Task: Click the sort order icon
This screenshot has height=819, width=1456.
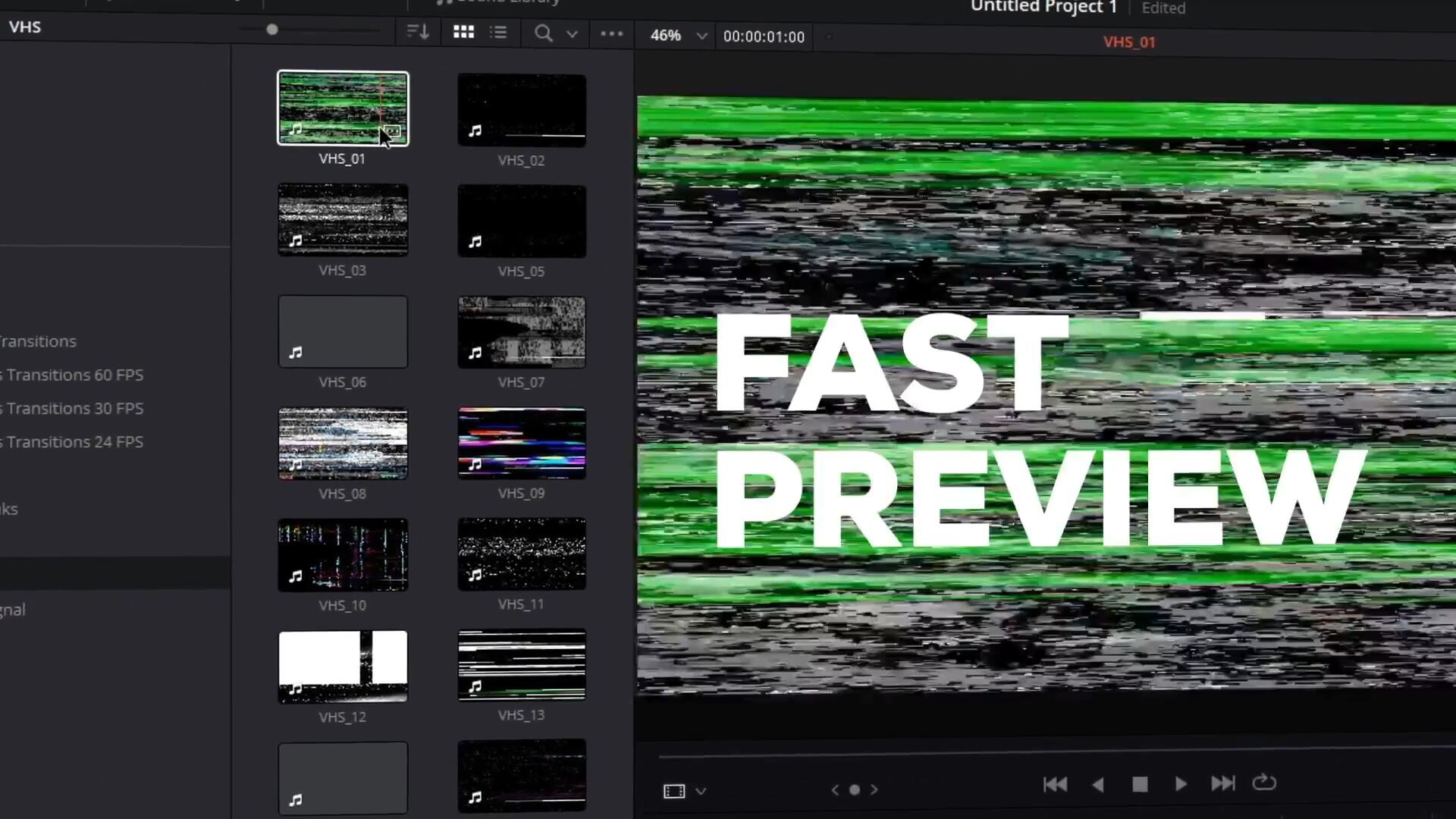Action: click(418, 32)
